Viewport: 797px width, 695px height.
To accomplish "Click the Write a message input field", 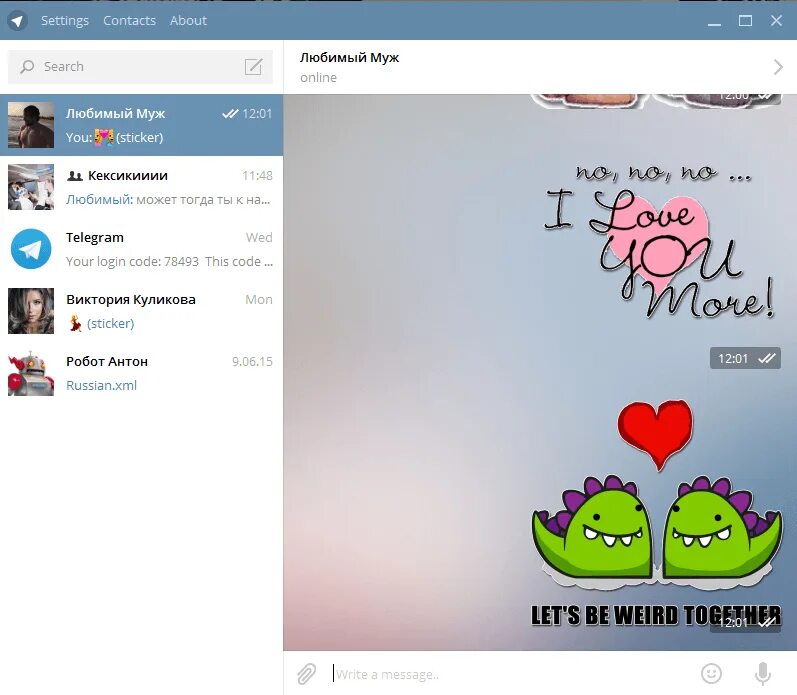I will (x=512, y=674).
